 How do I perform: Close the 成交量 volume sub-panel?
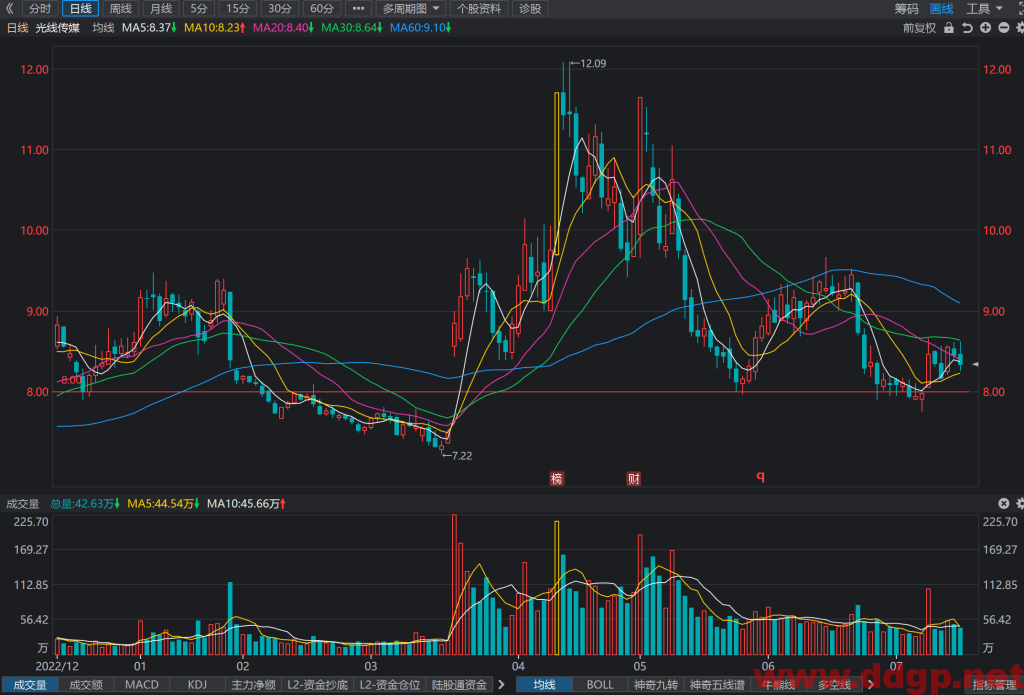pos(1004,503)
